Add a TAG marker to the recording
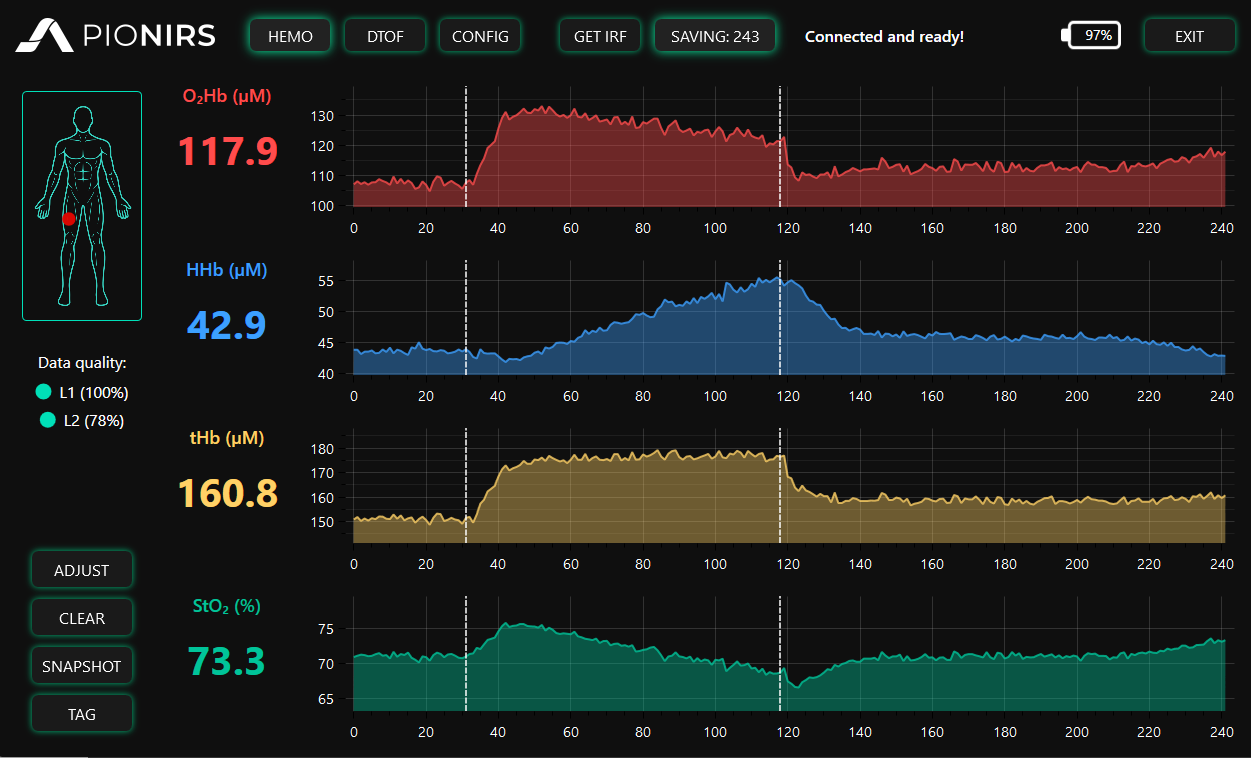 click(82, 714)
